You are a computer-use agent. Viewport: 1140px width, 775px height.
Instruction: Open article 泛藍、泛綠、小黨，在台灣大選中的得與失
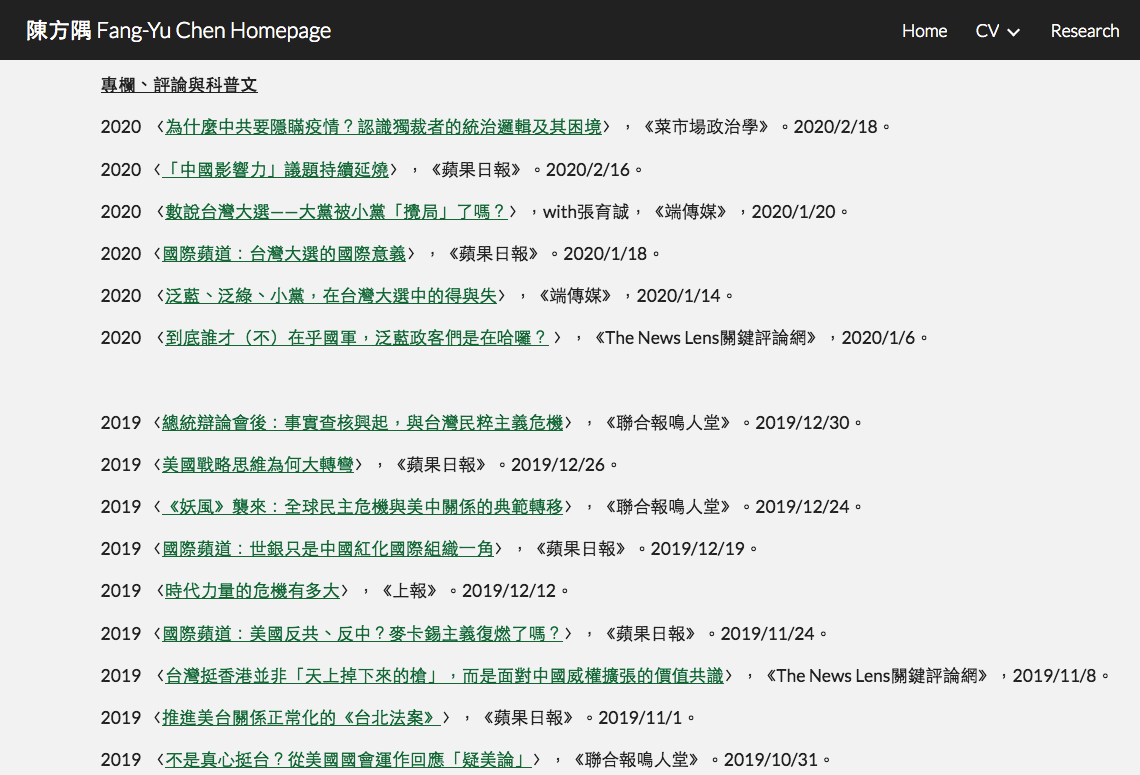point(331,297)
